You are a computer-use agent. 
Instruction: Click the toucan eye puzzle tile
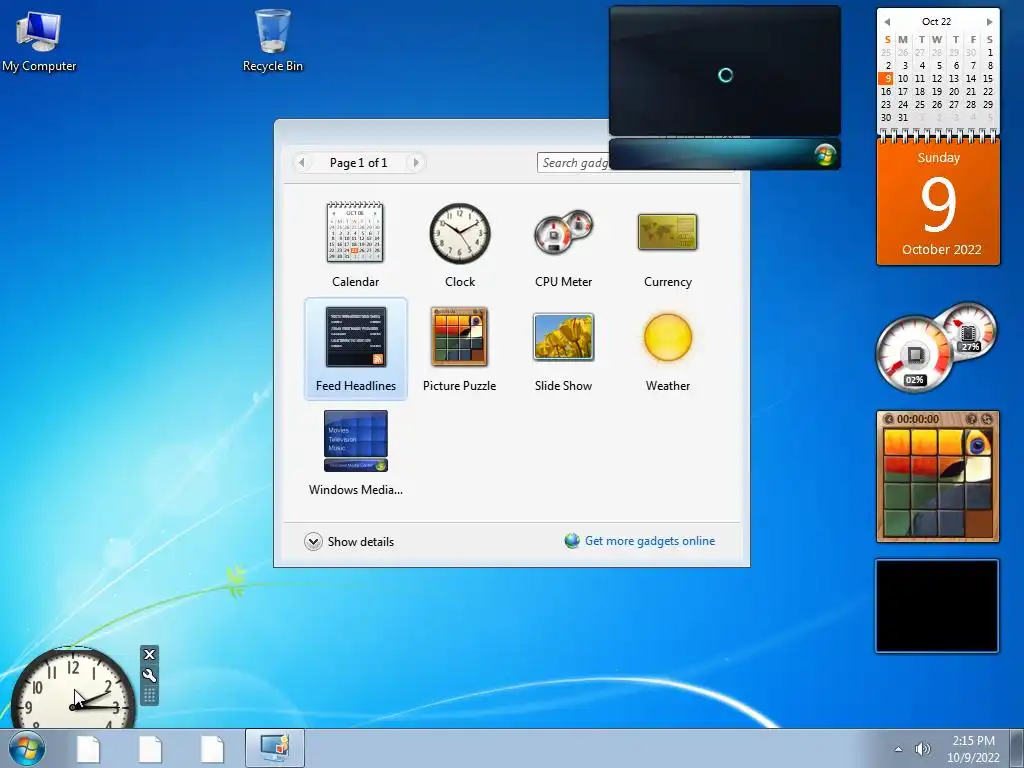click(x=979, y=442)
